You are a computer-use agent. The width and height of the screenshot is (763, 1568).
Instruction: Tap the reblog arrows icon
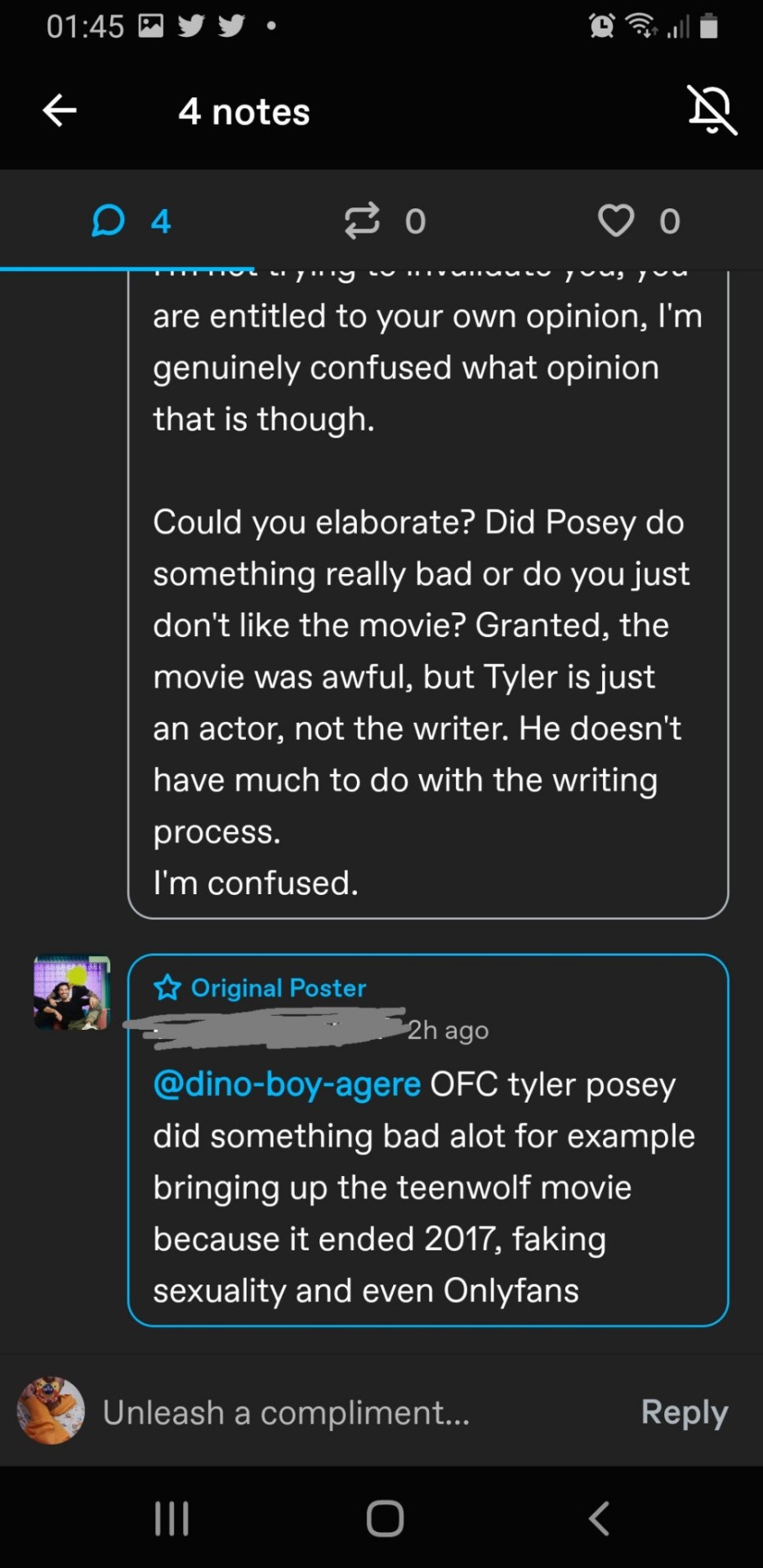(x=362, y=220)
